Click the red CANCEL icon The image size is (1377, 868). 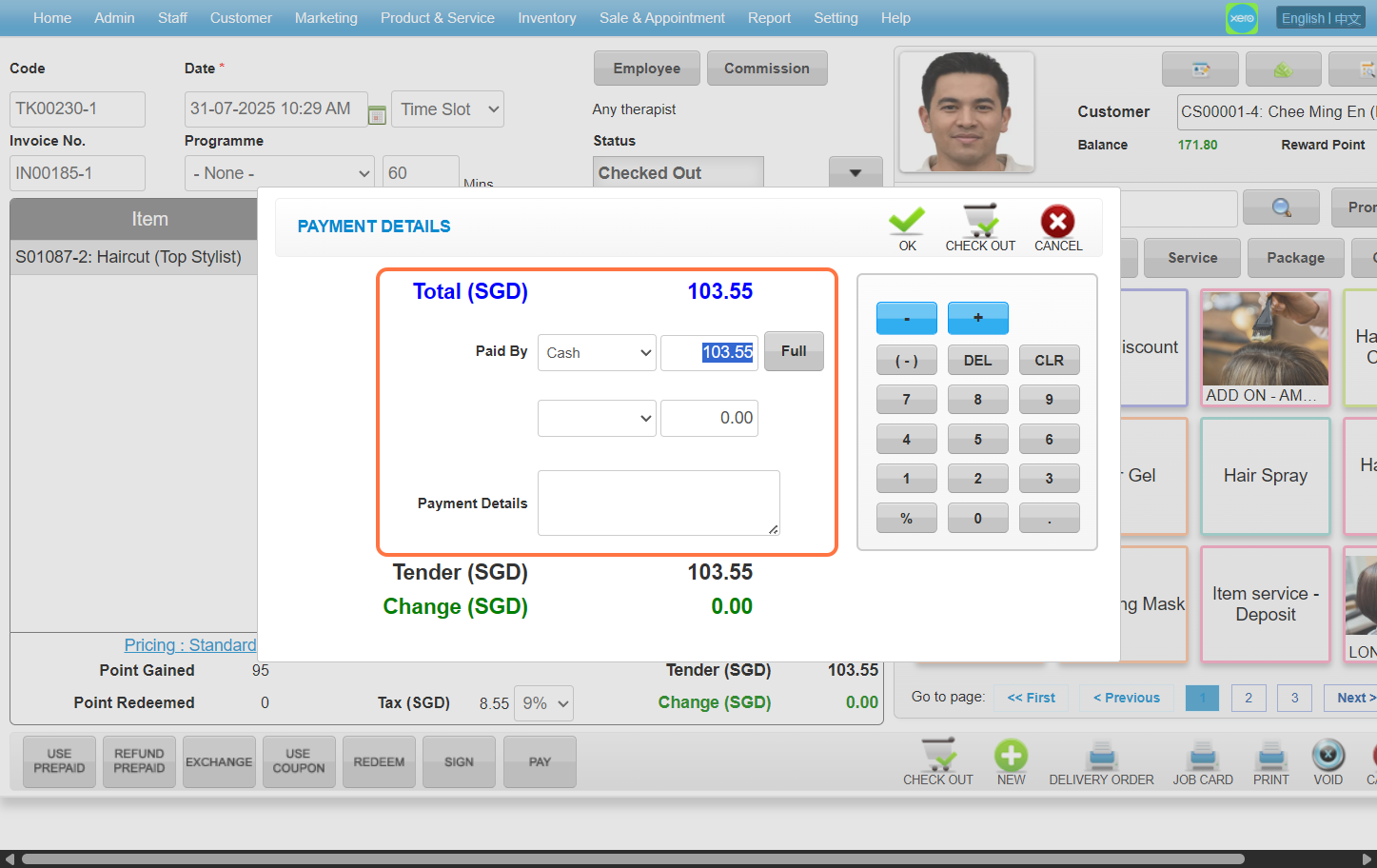1057,222
